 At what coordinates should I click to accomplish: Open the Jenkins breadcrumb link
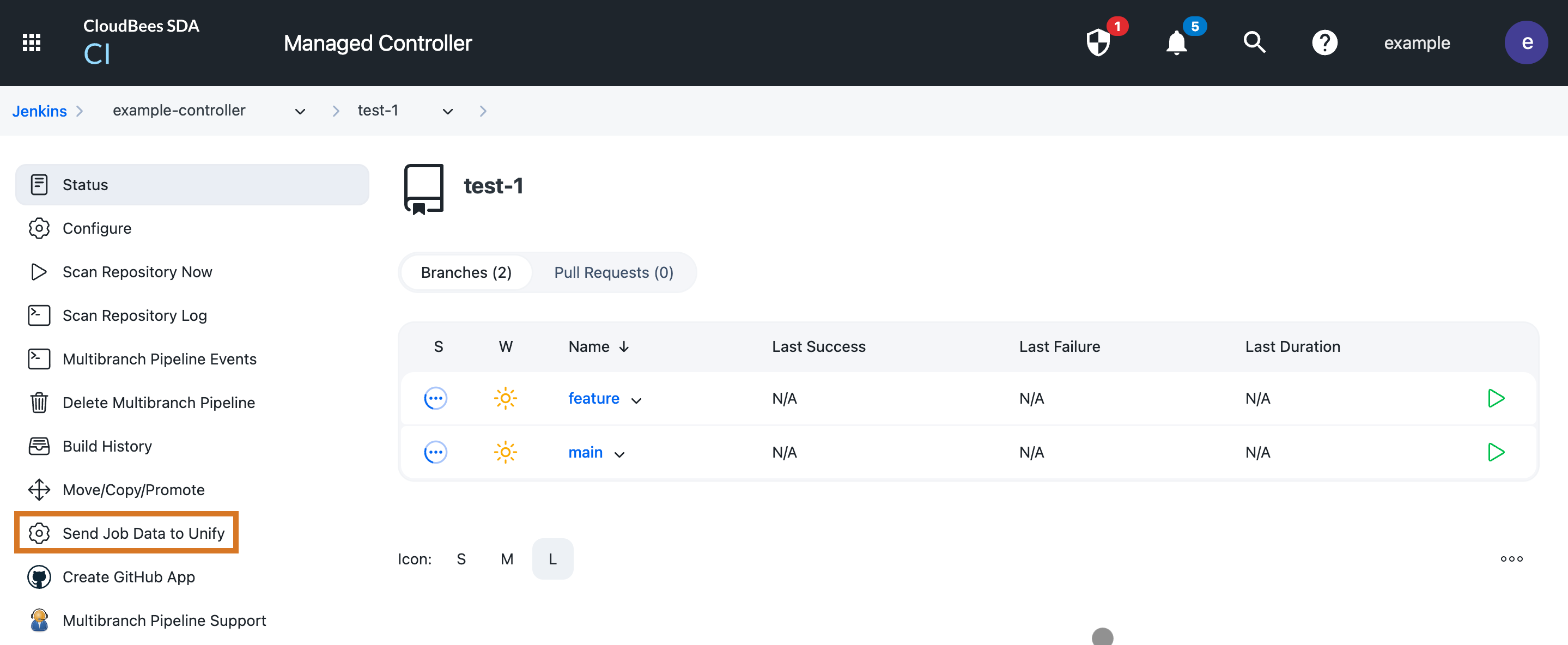coord(39,111)
